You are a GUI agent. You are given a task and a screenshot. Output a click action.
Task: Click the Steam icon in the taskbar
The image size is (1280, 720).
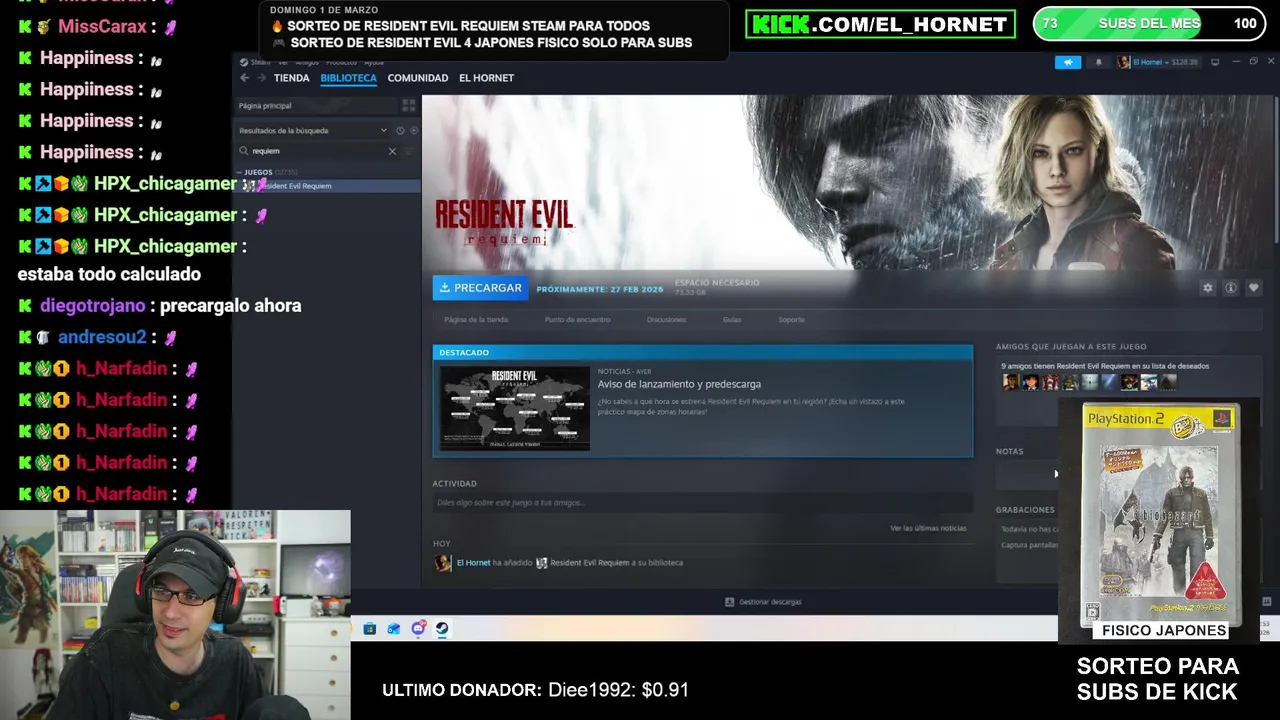coord(442,629)
